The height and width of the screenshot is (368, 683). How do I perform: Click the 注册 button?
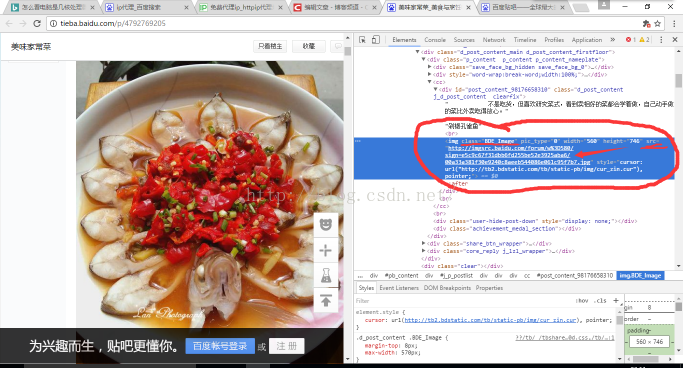coord(287,346)
